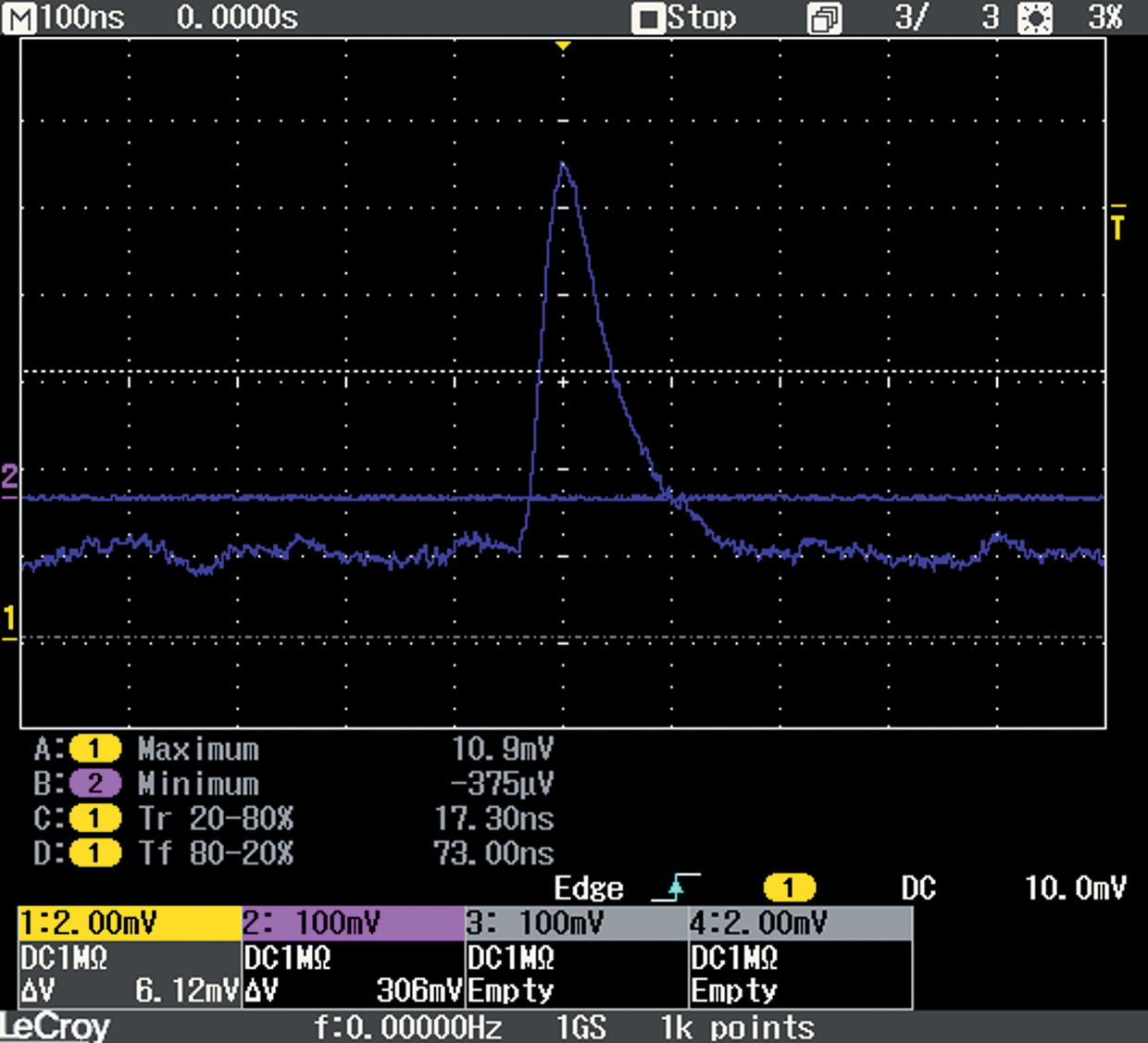Toggle the trigger source channel 1 badge
This screenshot has width=1148, height=1043.
click(x=789, y=888)
